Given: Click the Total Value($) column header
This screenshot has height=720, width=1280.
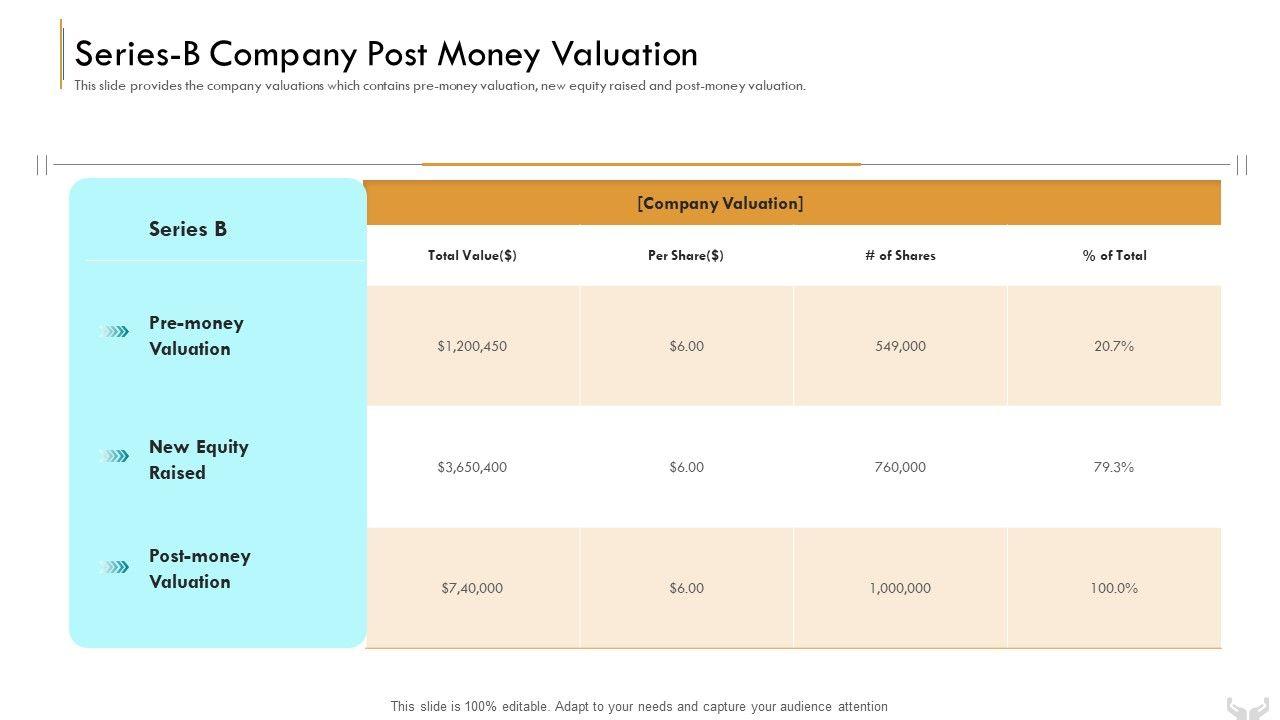Looking at the screenshot, I should pyautogui.click(x=472, y=256).
